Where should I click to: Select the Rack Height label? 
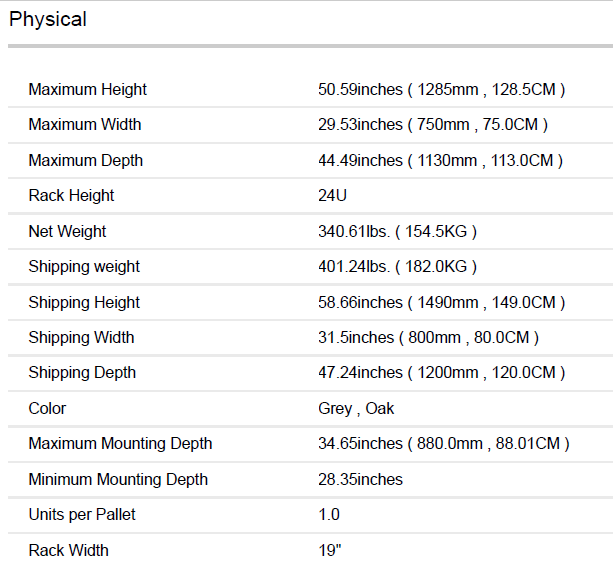(72, 196)
